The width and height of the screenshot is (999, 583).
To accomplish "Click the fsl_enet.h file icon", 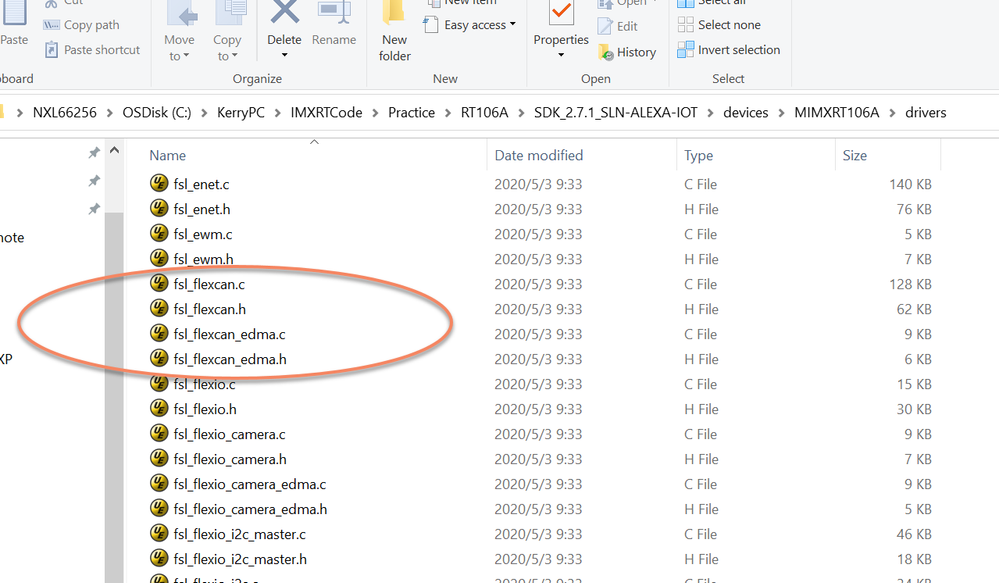I will click(x=159, y=208).
